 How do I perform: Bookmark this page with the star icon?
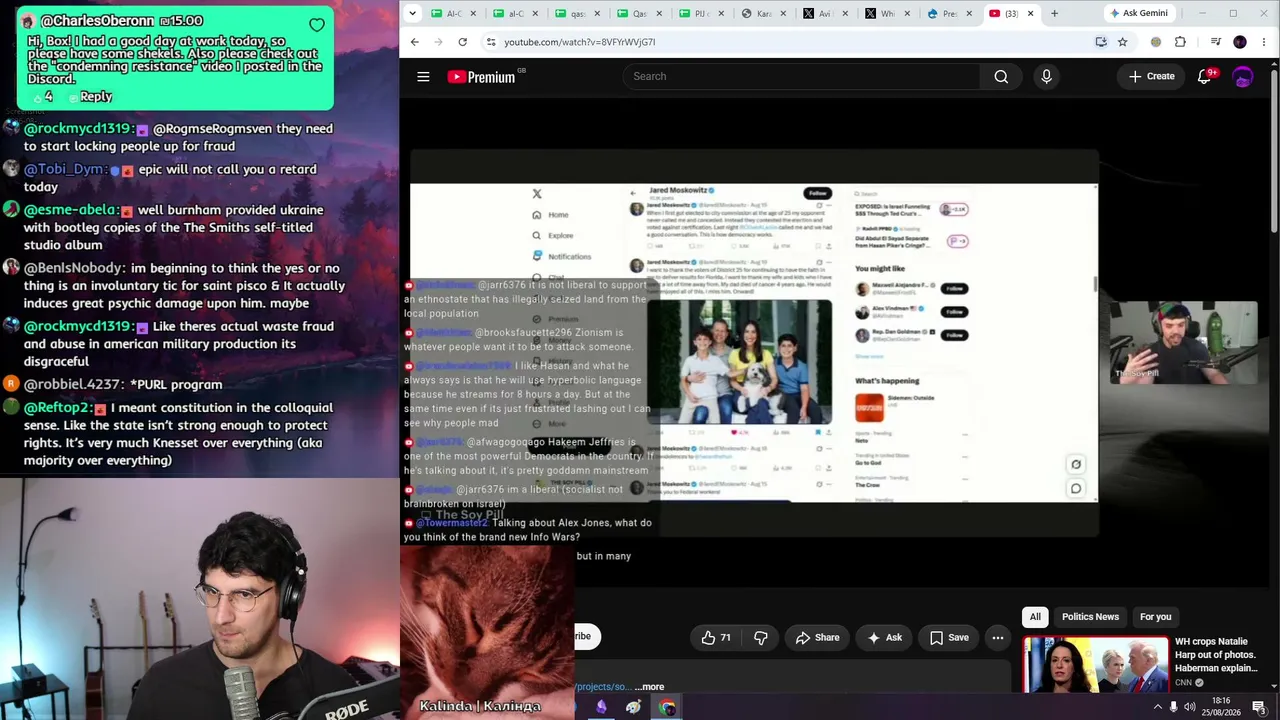click(1122, 42)
